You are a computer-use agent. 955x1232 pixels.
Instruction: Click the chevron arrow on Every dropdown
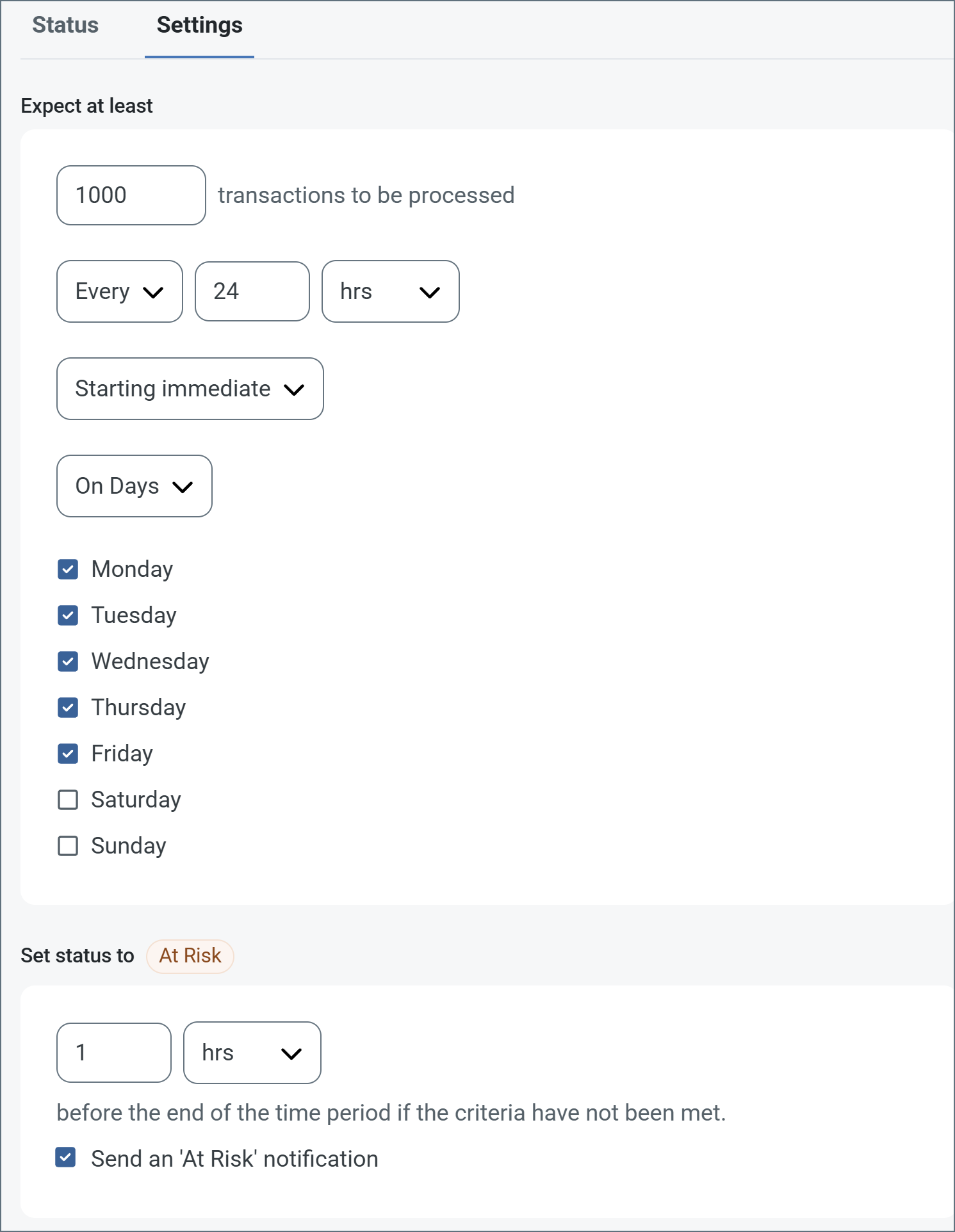153,293
